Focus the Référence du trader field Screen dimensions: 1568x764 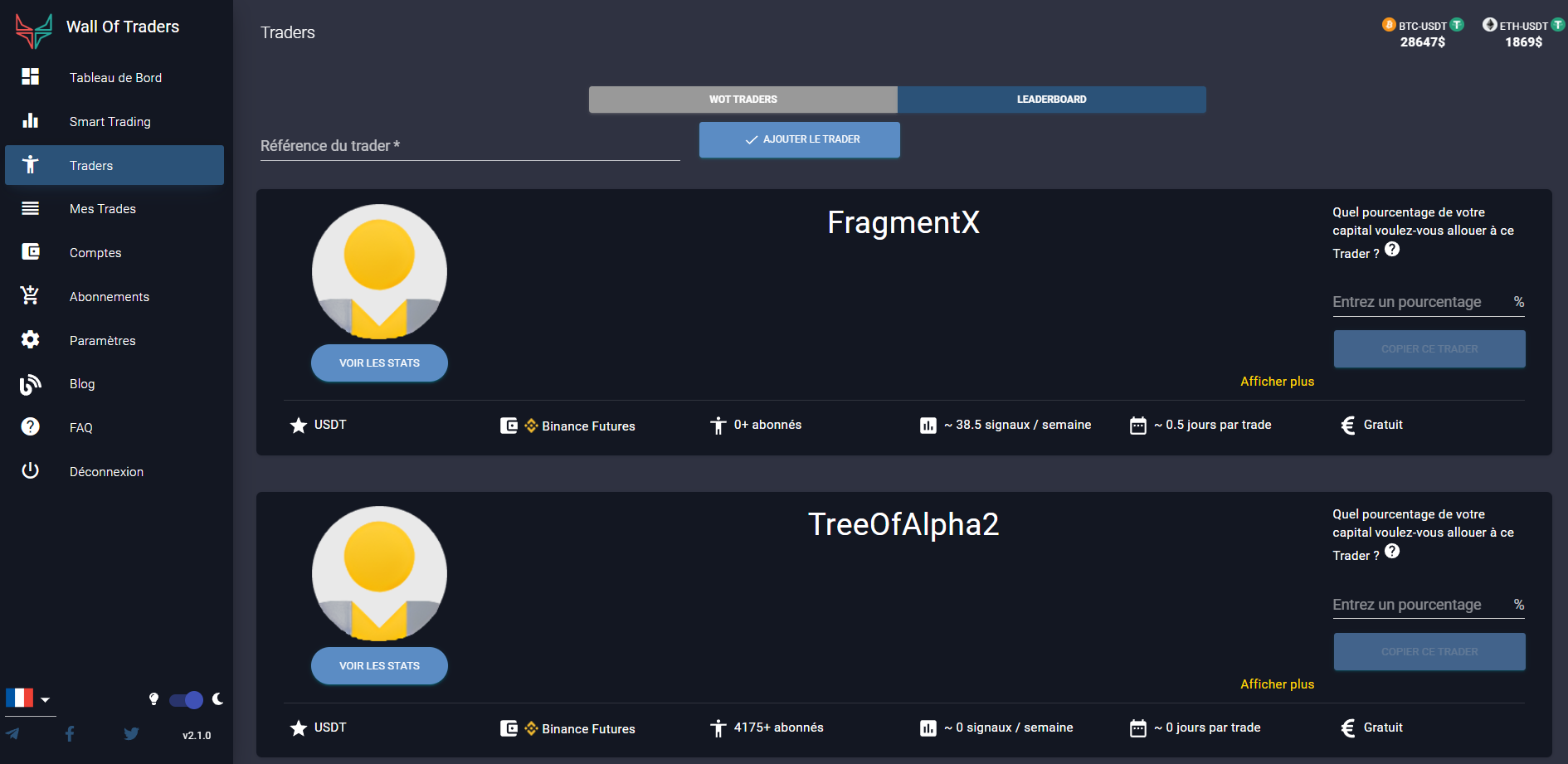(x=470, y=146)
